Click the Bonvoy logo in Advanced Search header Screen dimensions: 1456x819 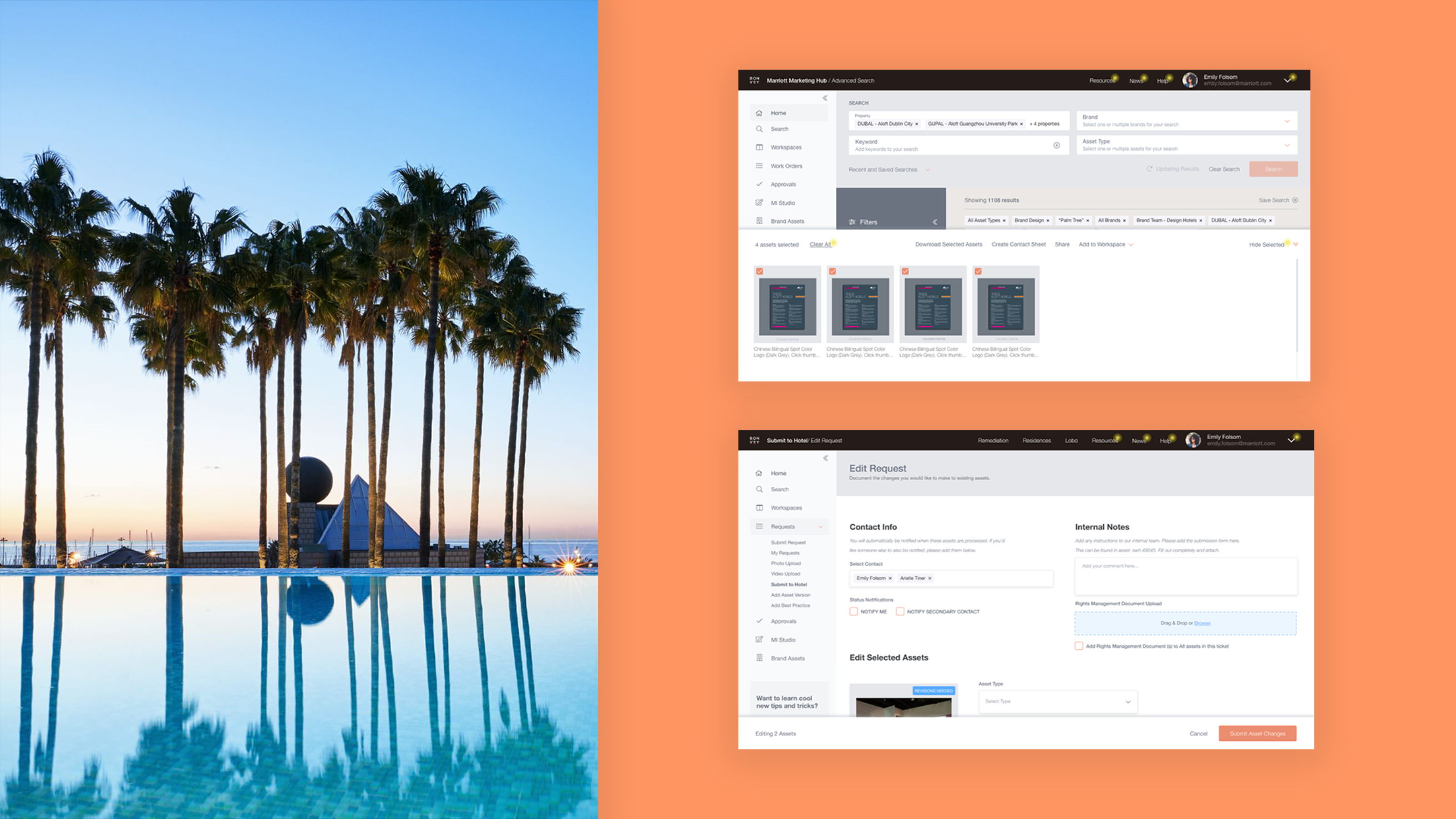coord(754,80)
